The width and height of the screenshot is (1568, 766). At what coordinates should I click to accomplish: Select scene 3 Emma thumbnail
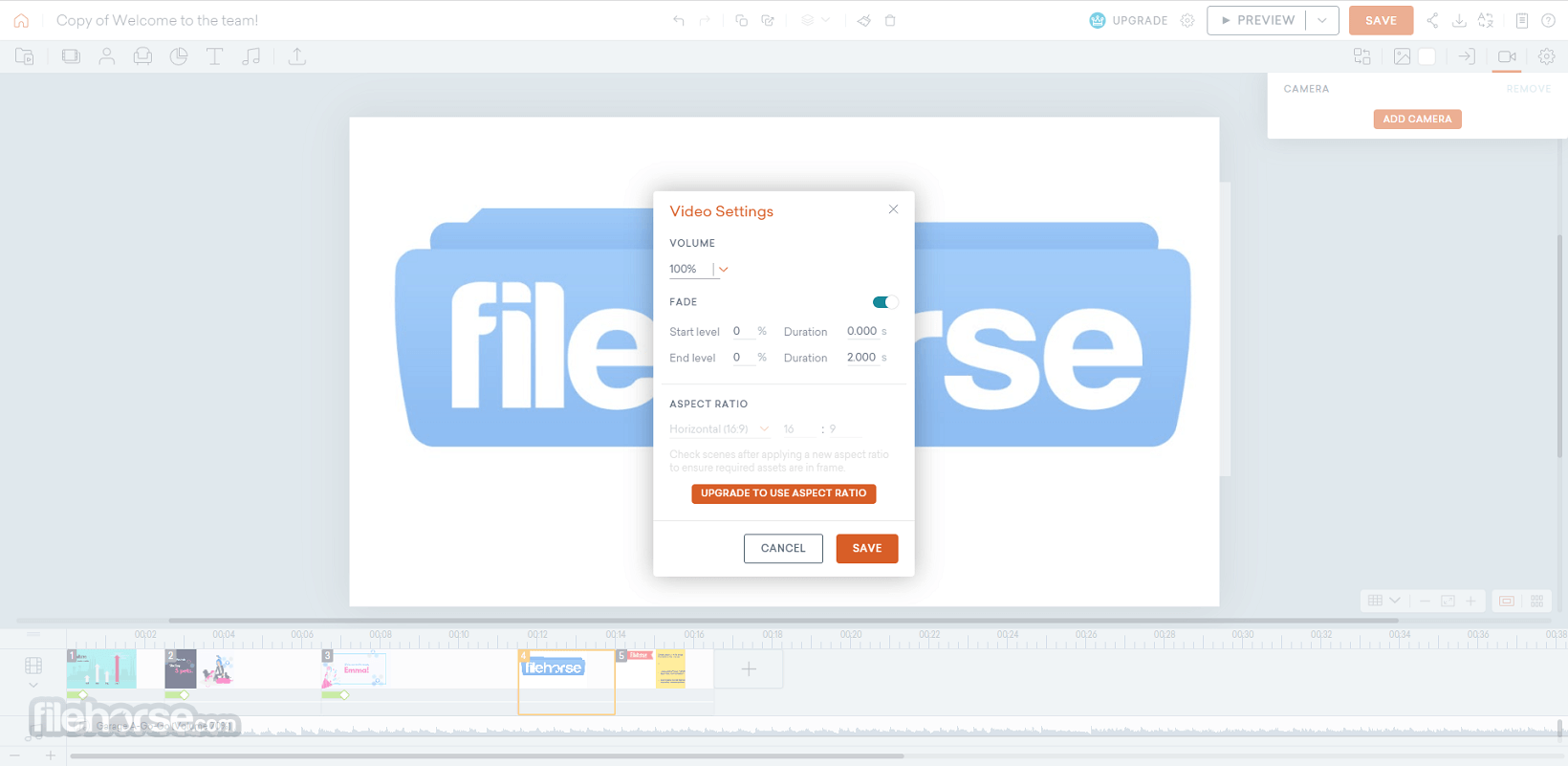point(354,668)
